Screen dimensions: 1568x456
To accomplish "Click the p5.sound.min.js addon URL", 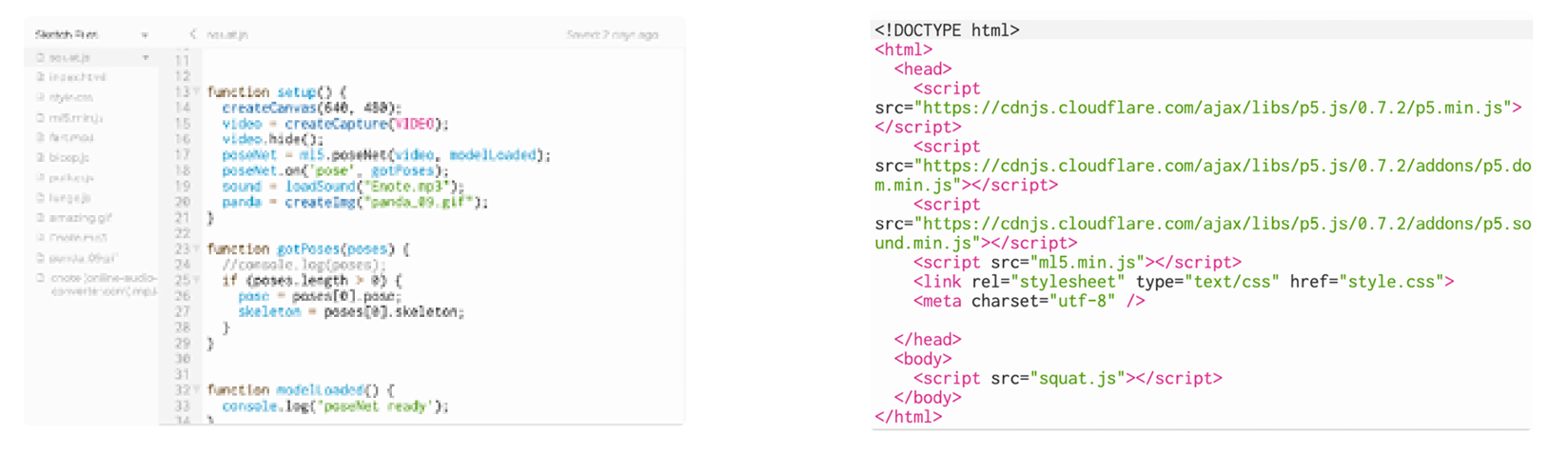I will coord(1204,233).
